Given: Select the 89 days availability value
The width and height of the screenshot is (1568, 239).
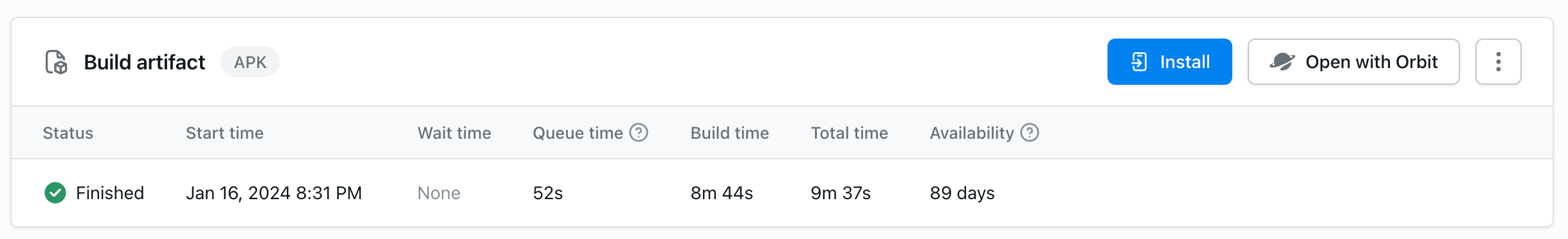Looking at the screenshot, I should [962, 193].
